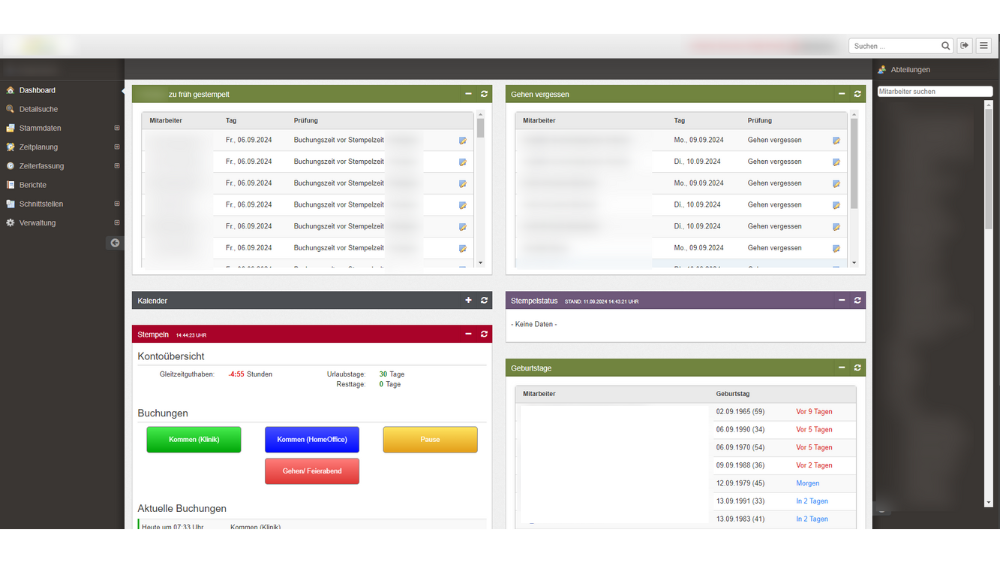Open the Dashboard menu item
This screenshot has height=563, width=1000.
[37, 91]
